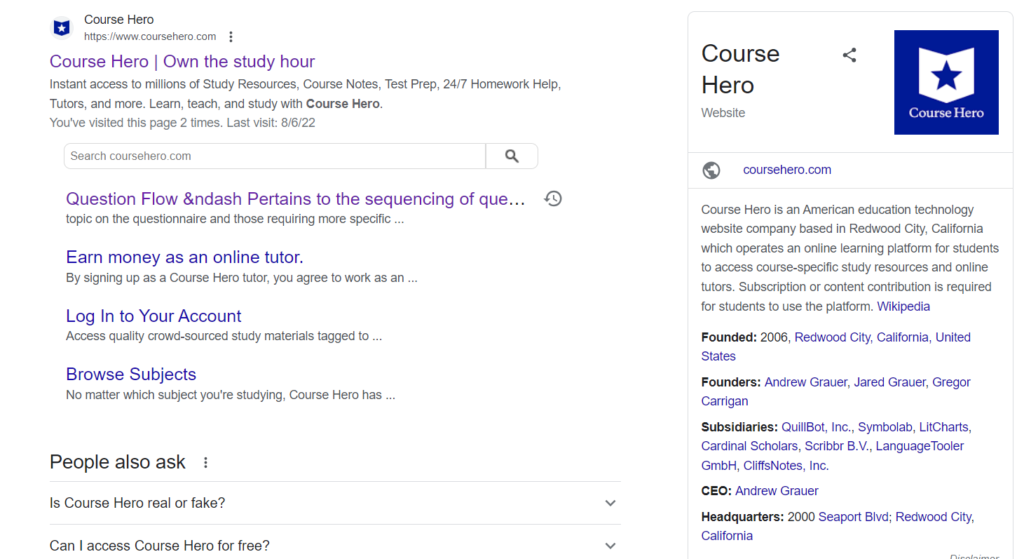Visit coursehero.com from knowledge panel
This screenshot has width=1024, height=559.
click(x=787, y=170)
